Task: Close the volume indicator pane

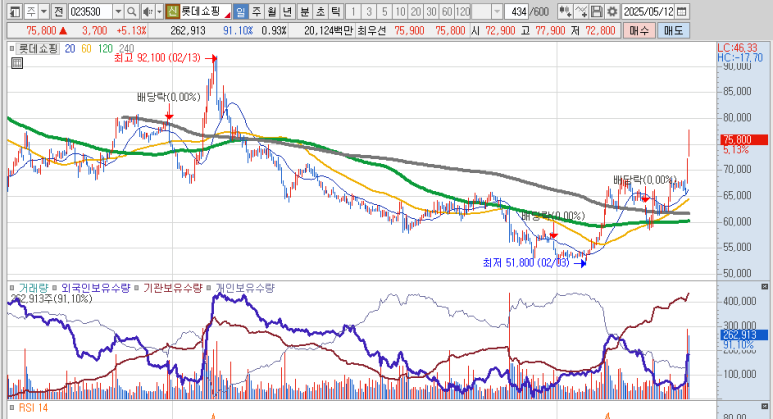Action: tap(765, 286)
